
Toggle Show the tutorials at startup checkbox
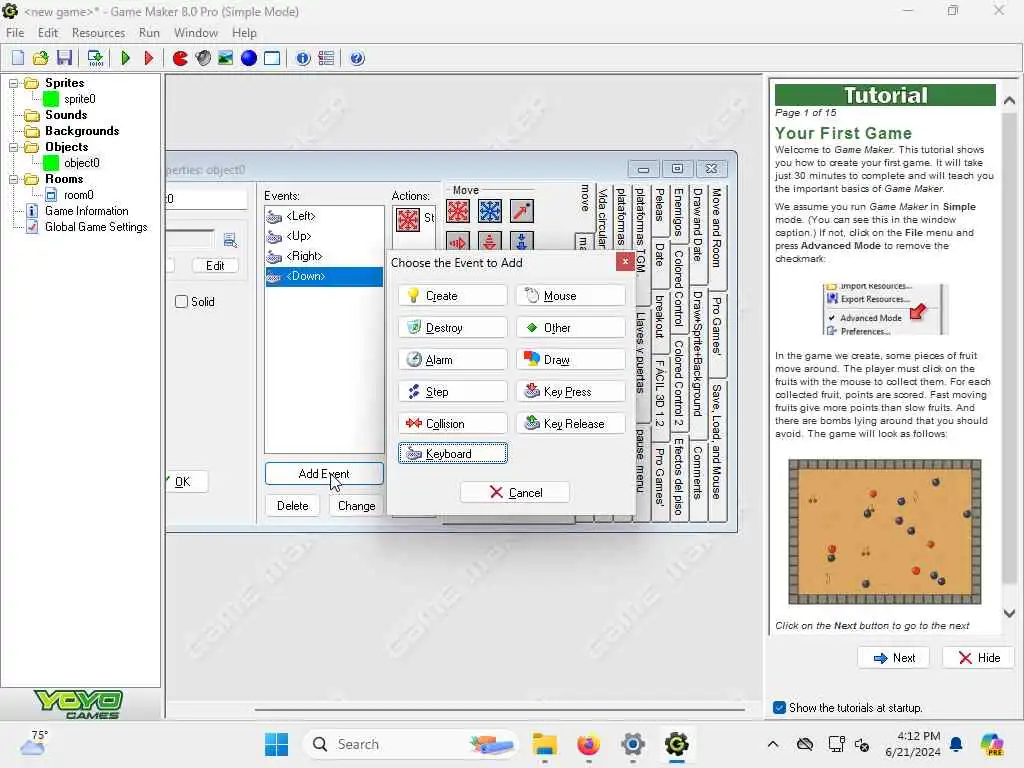tap(779, 707)
